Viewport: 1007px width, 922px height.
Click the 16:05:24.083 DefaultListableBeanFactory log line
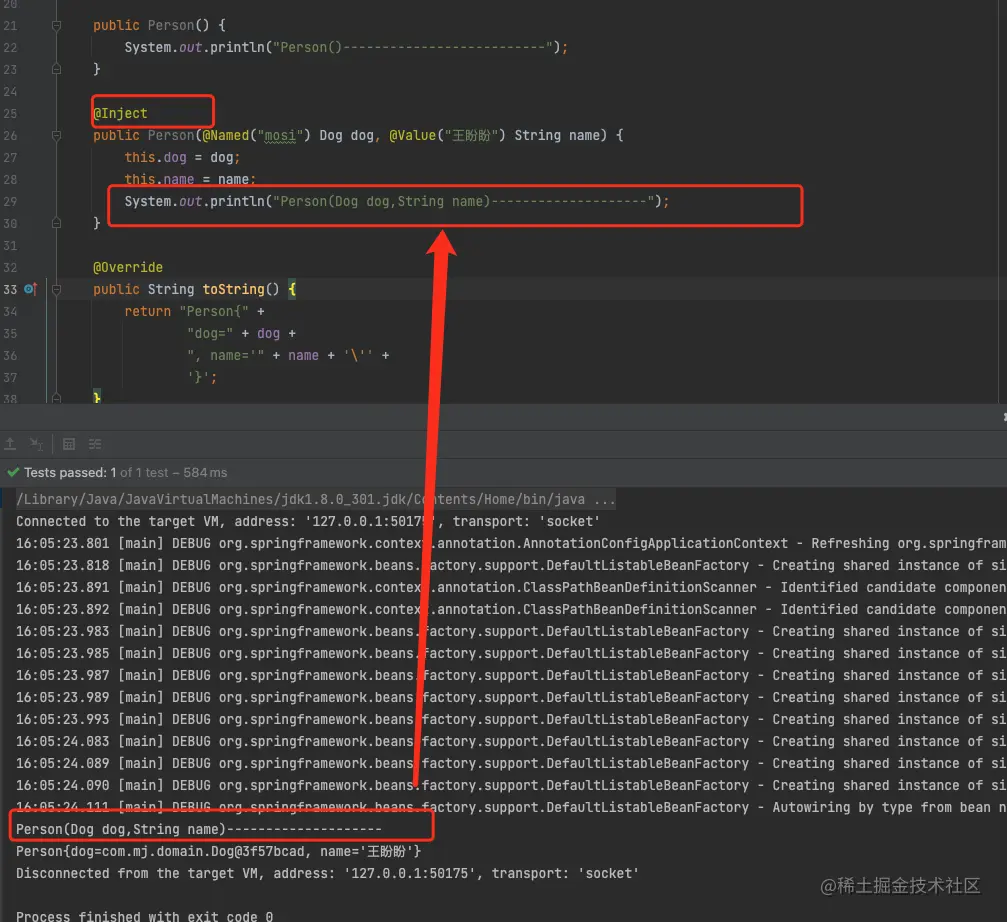(x=511, y=741)
